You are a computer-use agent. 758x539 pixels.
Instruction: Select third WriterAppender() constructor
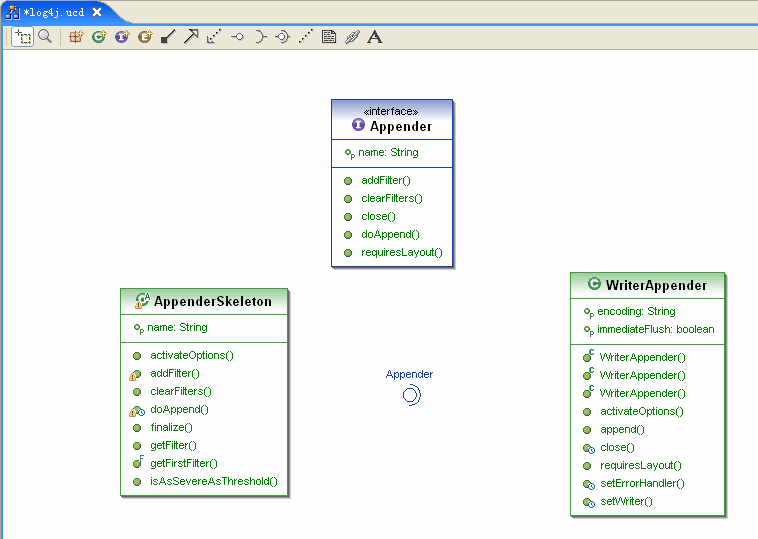coord(642,393)
